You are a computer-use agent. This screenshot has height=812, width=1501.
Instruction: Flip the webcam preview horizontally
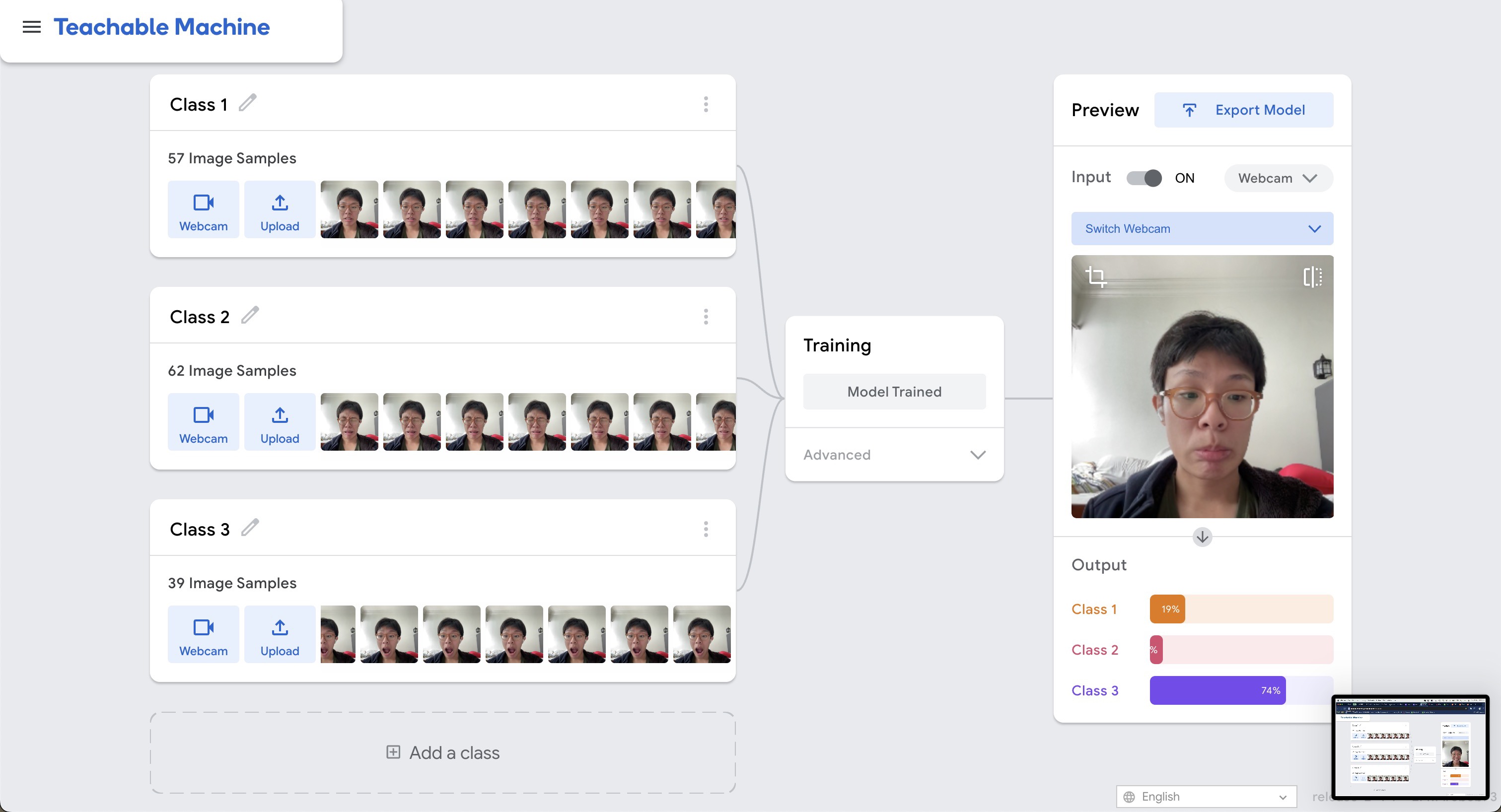(1312, 276)
